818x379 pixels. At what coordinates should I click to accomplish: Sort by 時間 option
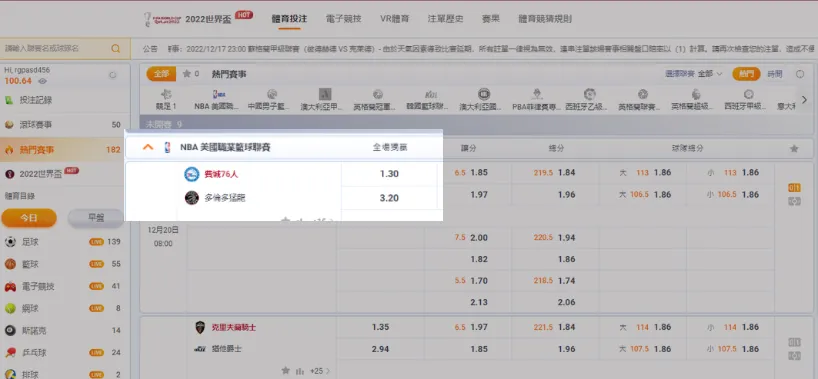pos(775,74)
